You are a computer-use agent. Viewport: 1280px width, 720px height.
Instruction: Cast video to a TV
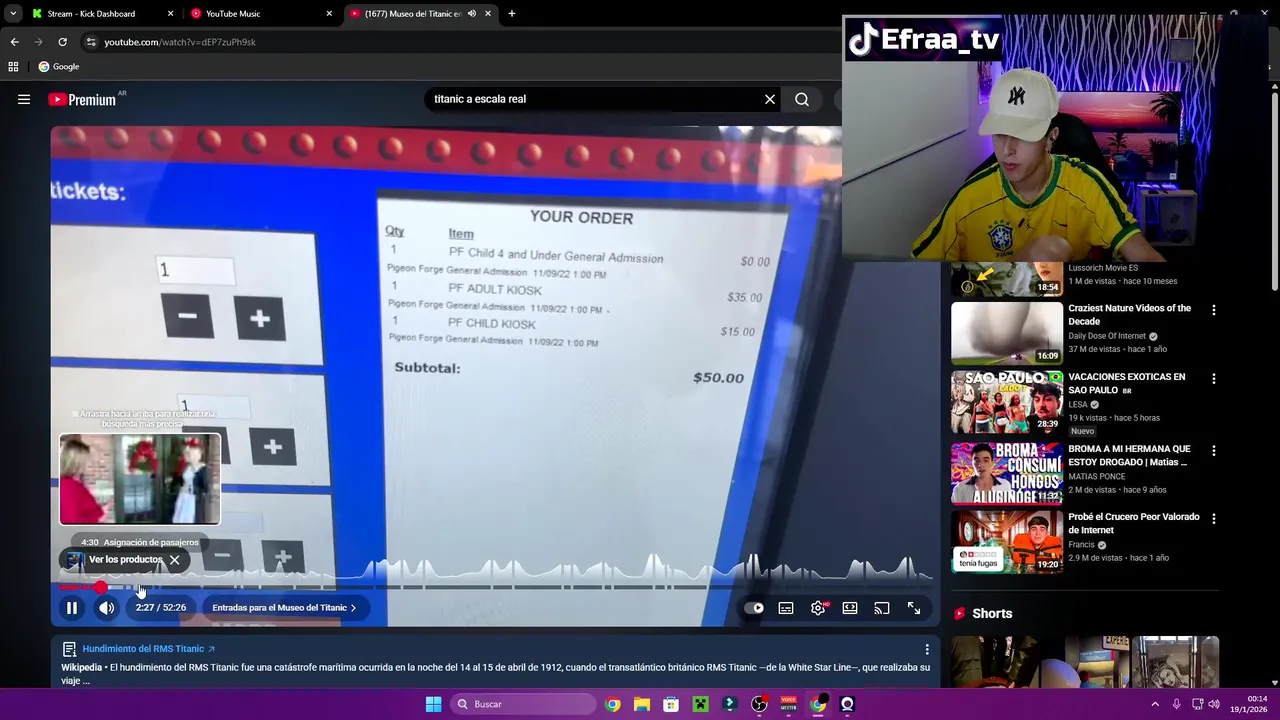(882, 608)
